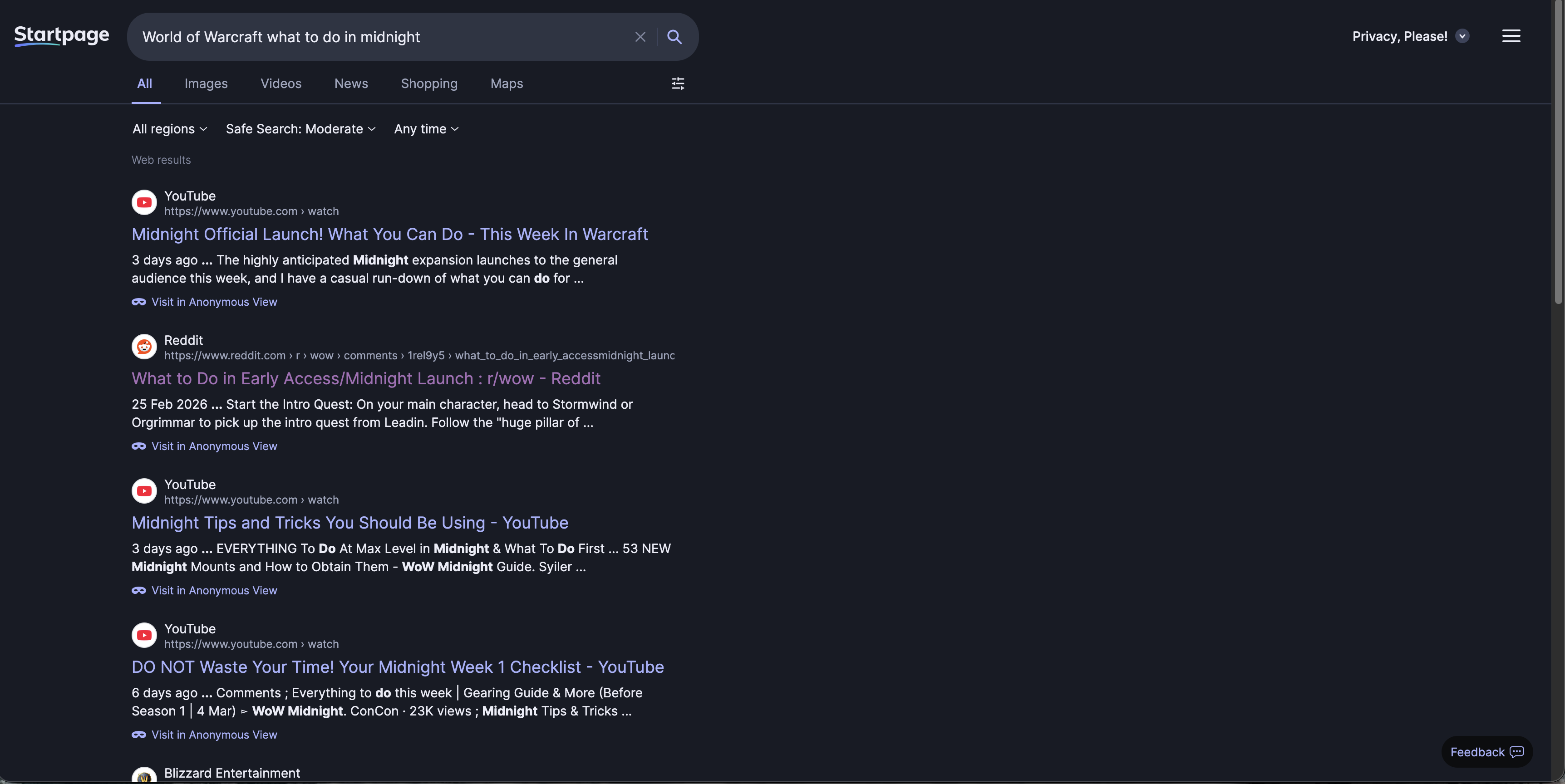Click YouTube favicon of Midnight Official Launch result
1565x784 pixels.
144,203
